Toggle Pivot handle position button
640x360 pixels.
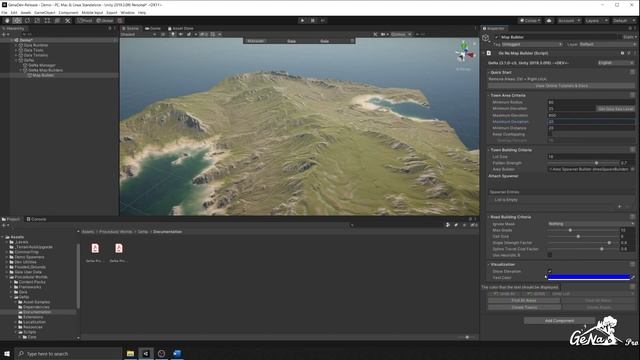pyautogui.click(x=85, y=20)
